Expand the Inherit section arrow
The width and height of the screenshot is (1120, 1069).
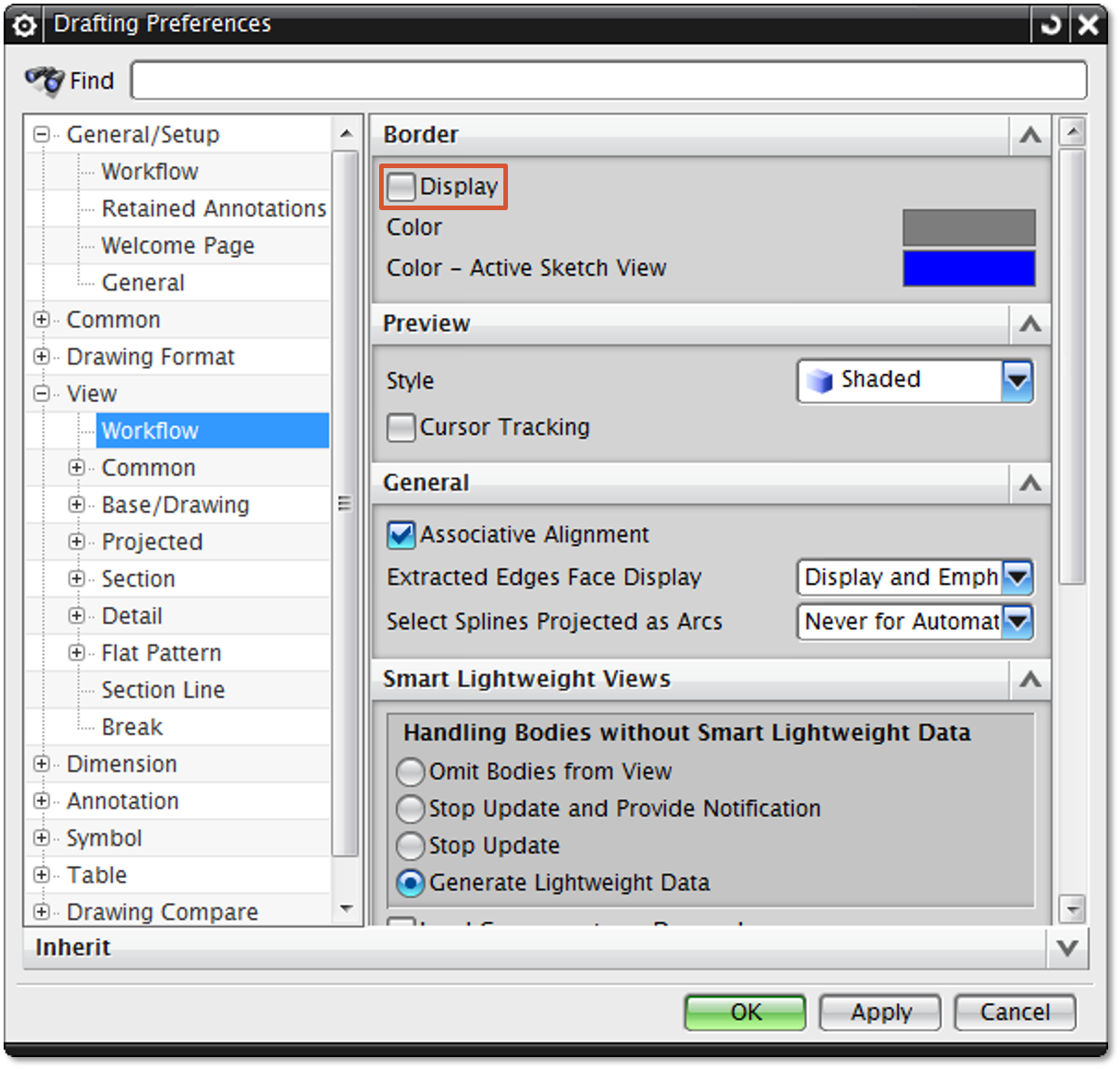(x=1066, y=947)
